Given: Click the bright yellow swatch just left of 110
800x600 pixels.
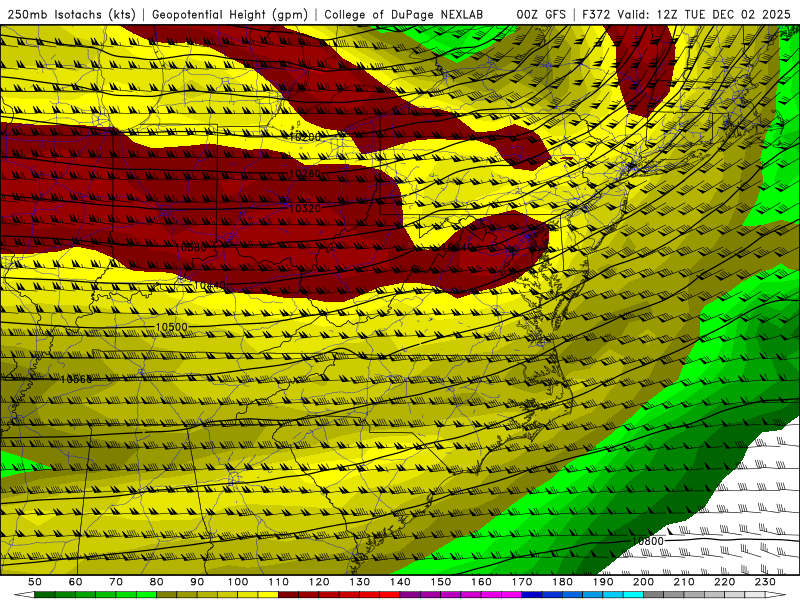Looking at the screenshot, I should click(x=268, y=595).
